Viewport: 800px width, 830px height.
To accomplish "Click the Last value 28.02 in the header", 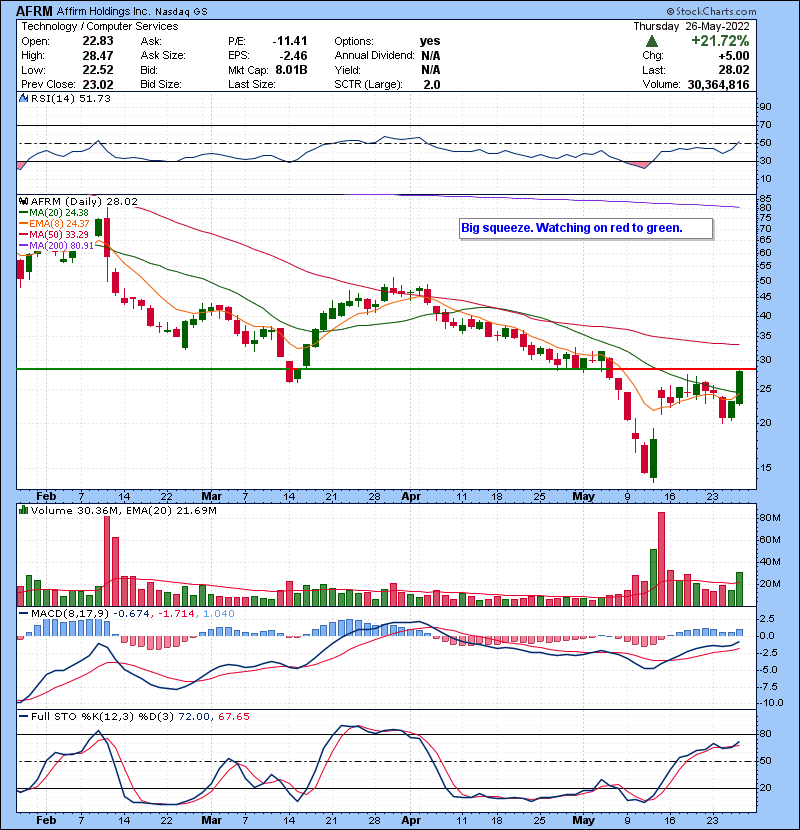I will click(733, 70).
